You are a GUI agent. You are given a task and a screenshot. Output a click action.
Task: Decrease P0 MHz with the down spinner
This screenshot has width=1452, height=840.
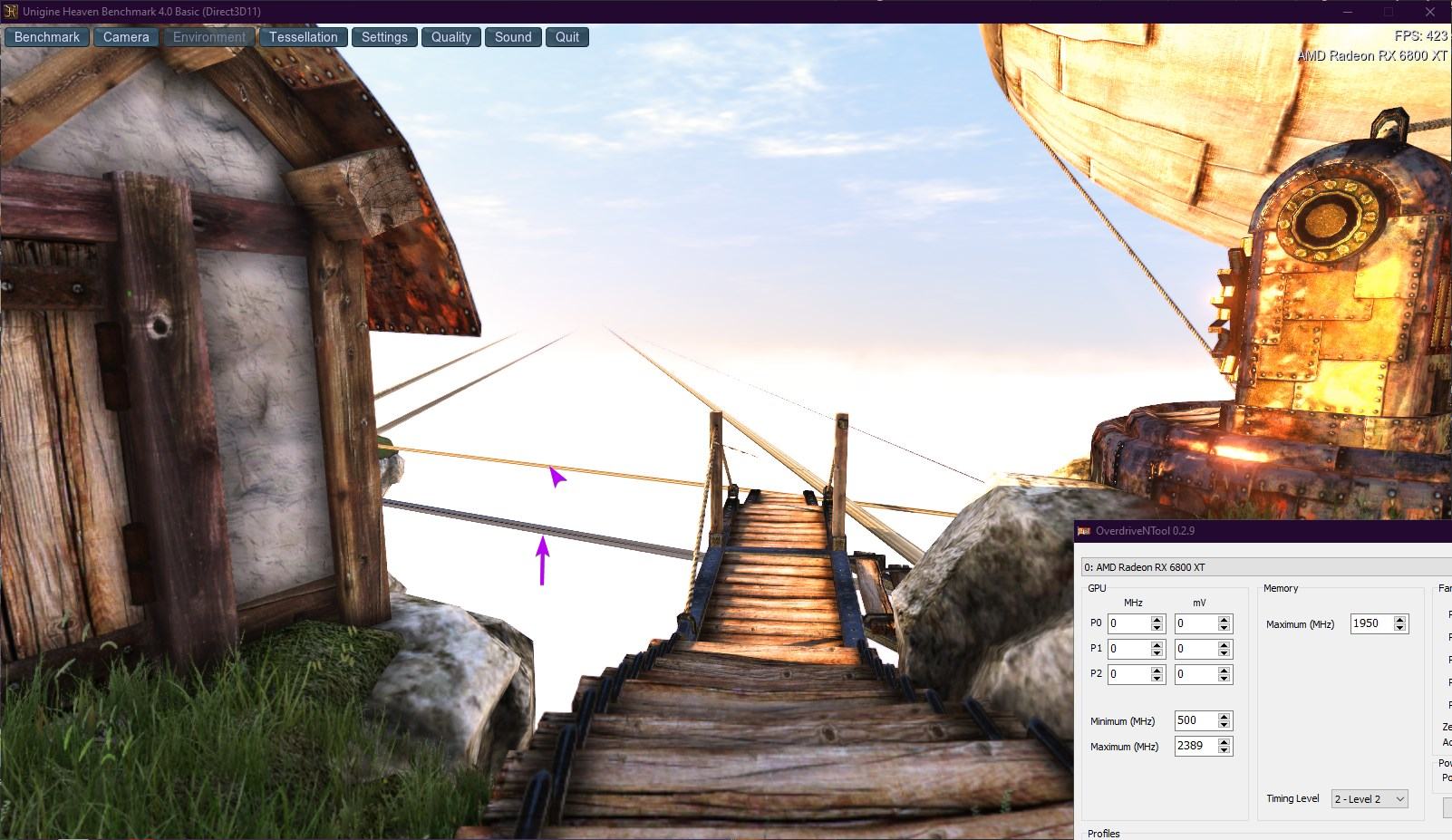(x=1157, y=628)
